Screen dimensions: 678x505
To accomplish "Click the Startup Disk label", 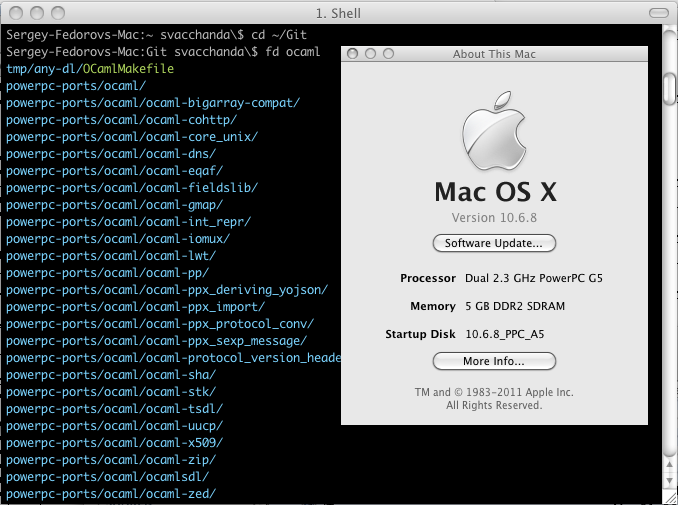I will (420, 334).
